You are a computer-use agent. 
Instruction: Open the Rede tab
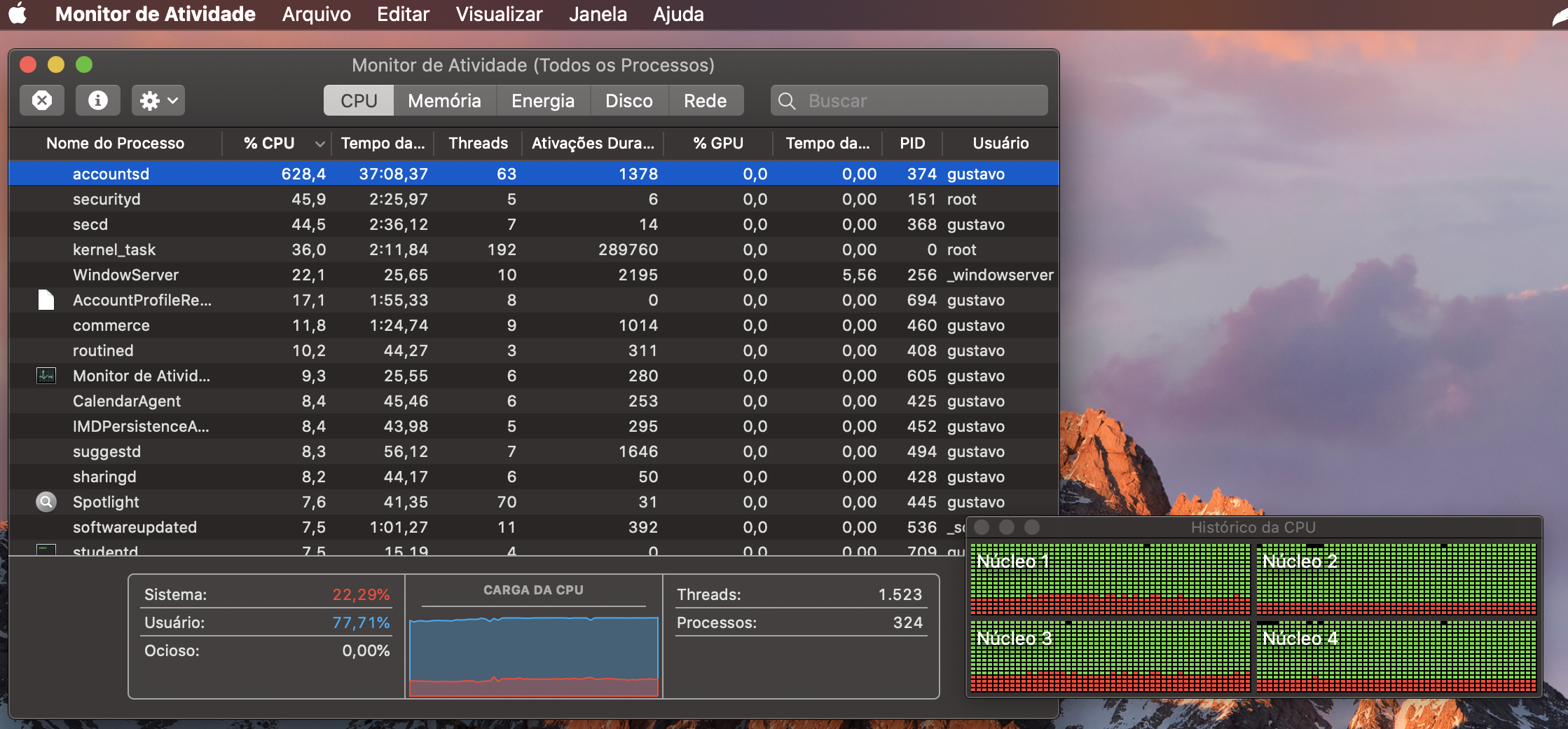tap(705, 101)
